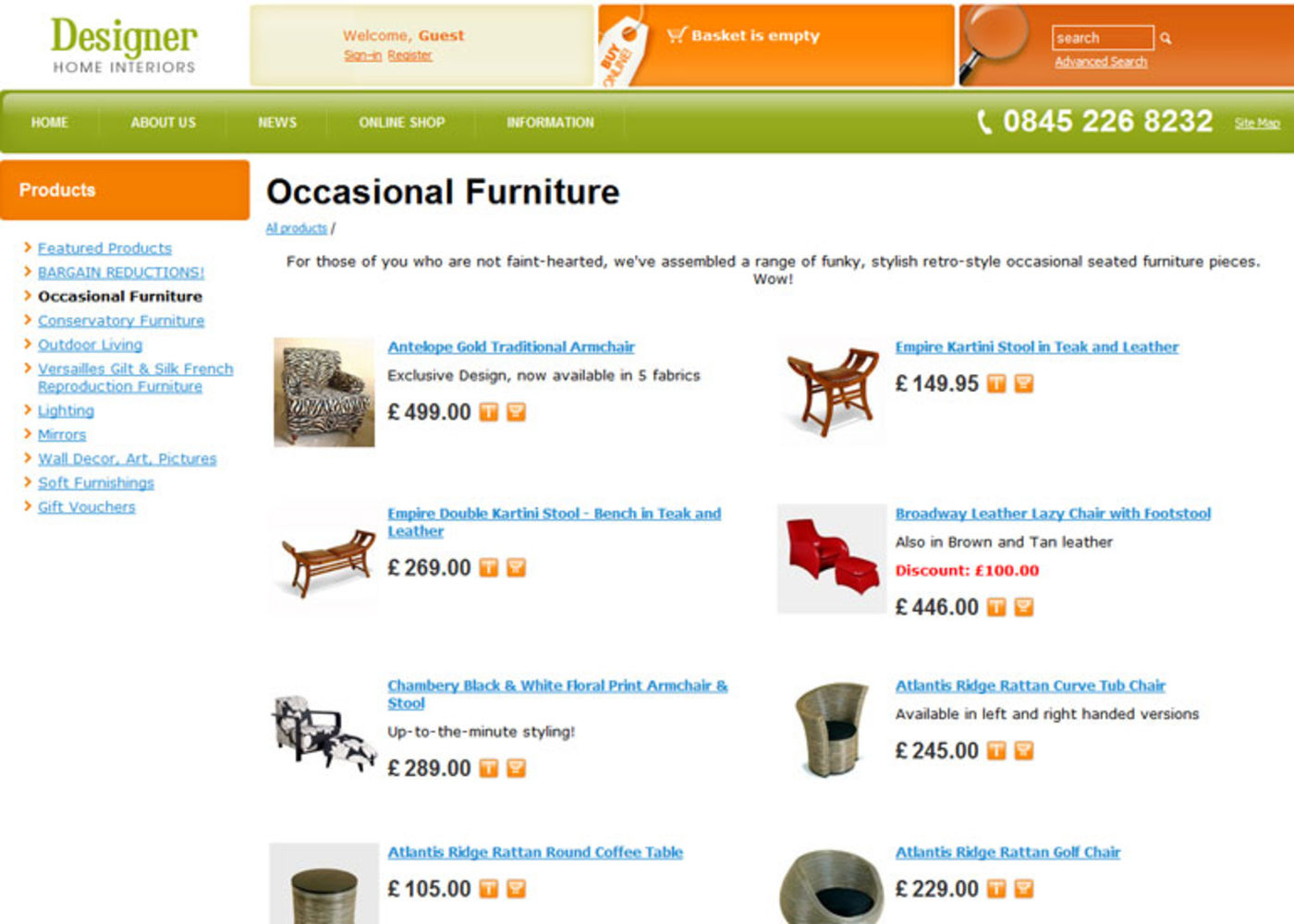Screen dimensions: 1294x924
Task: Open the zebra-print Antelope armchair thumbnail
Action: coord(324,393)
